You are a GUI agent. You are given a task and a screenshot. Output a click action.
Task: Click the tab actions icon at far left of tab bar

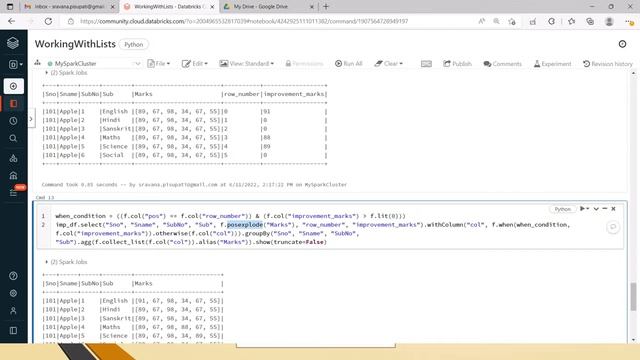tap(10, 7)
